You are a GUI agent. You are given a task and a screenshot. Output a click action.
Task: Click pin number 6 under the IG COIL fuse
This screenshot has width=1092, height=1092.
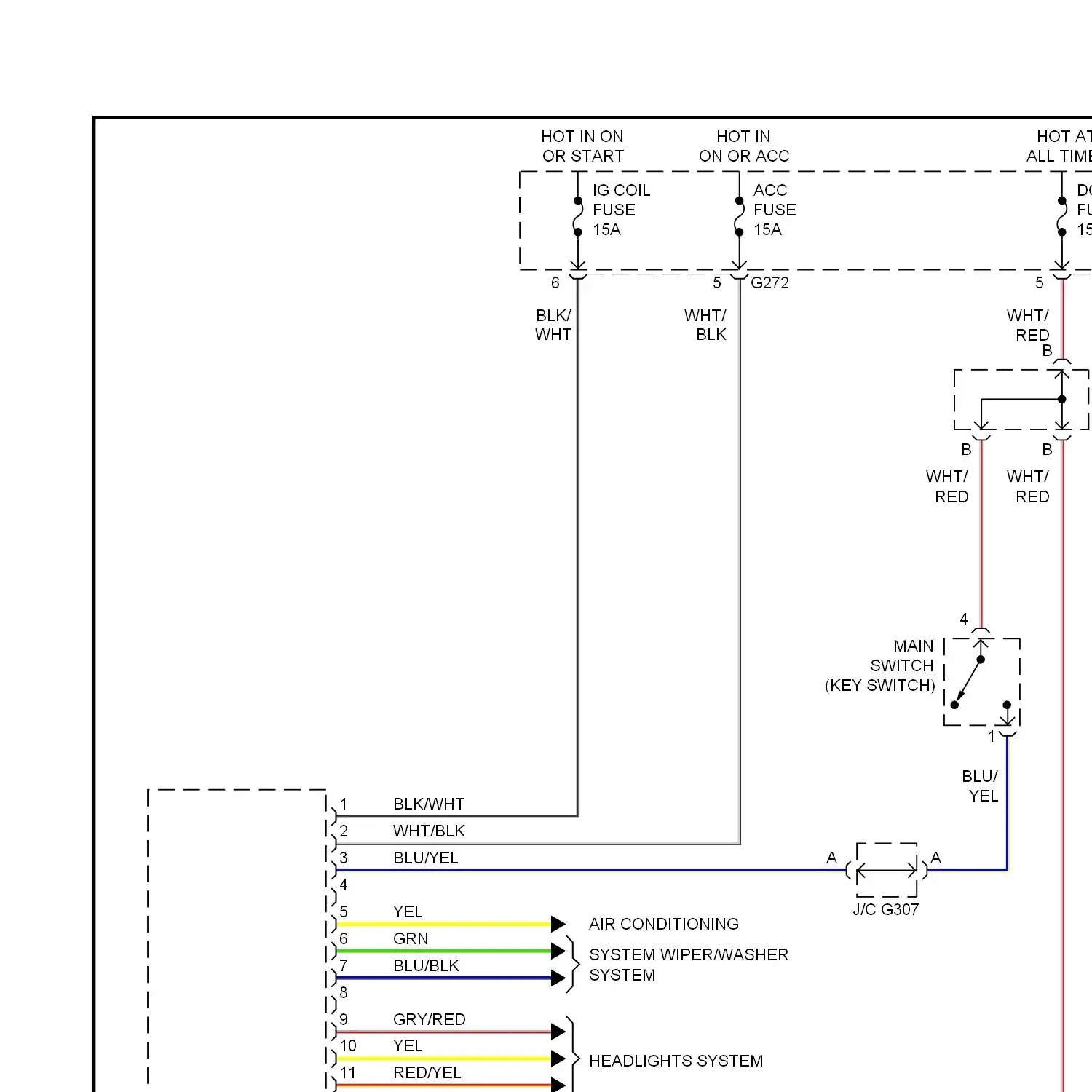click(x=555, y=282)
